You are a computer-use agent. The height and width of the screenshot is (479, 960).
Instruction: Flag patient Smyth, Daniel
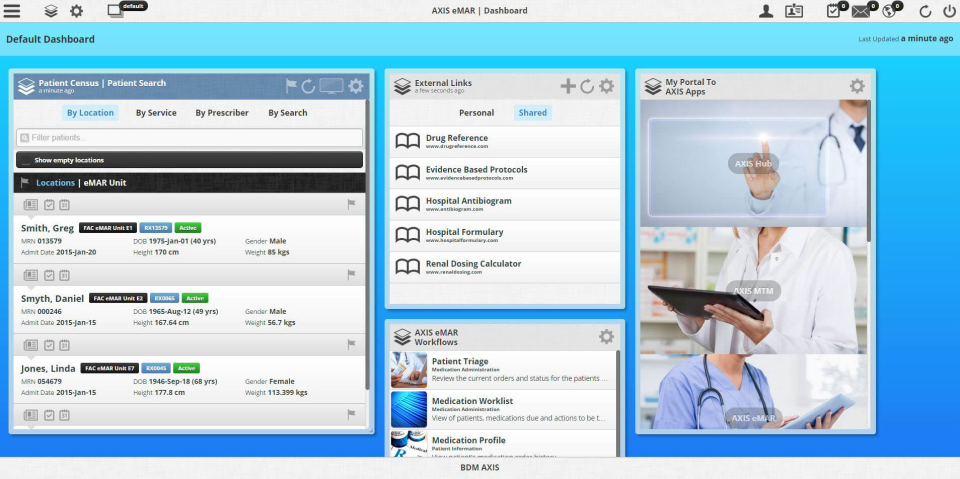[x=351, y=275]
